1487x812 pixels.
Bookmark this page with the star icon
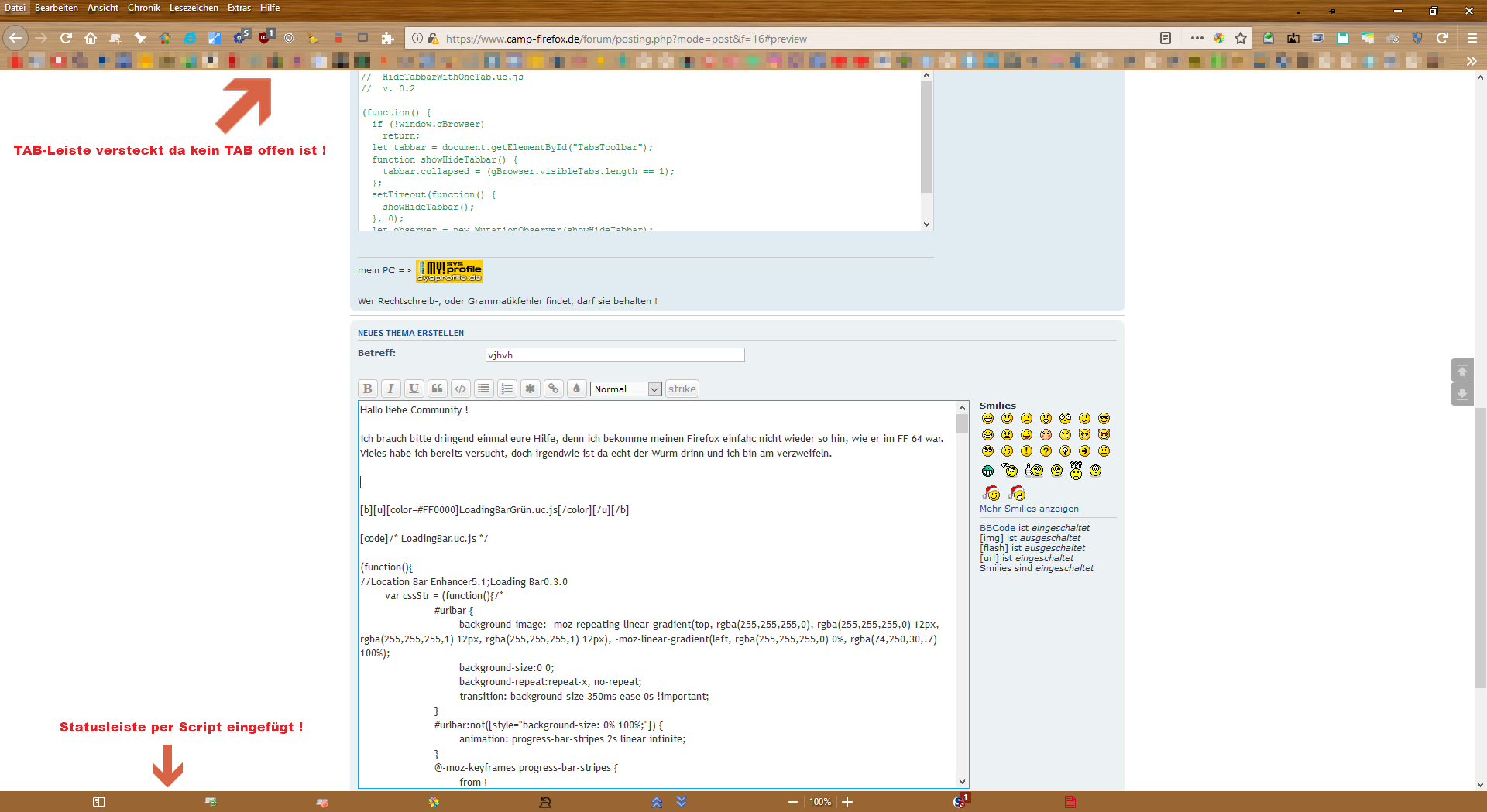(1241, 38)
